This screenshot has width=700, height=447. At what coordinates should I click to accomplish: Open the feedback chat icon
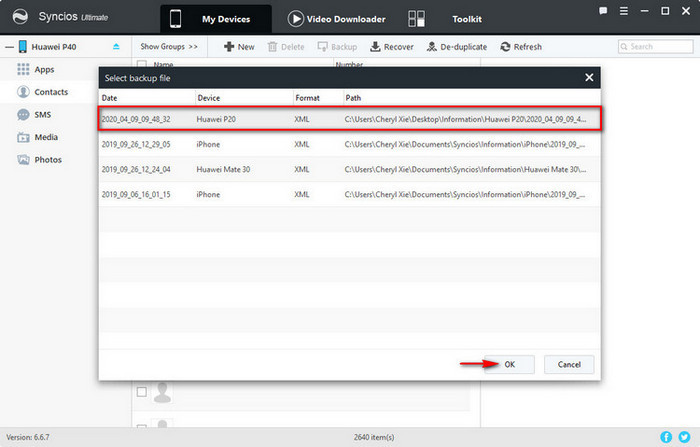[603, 11]
